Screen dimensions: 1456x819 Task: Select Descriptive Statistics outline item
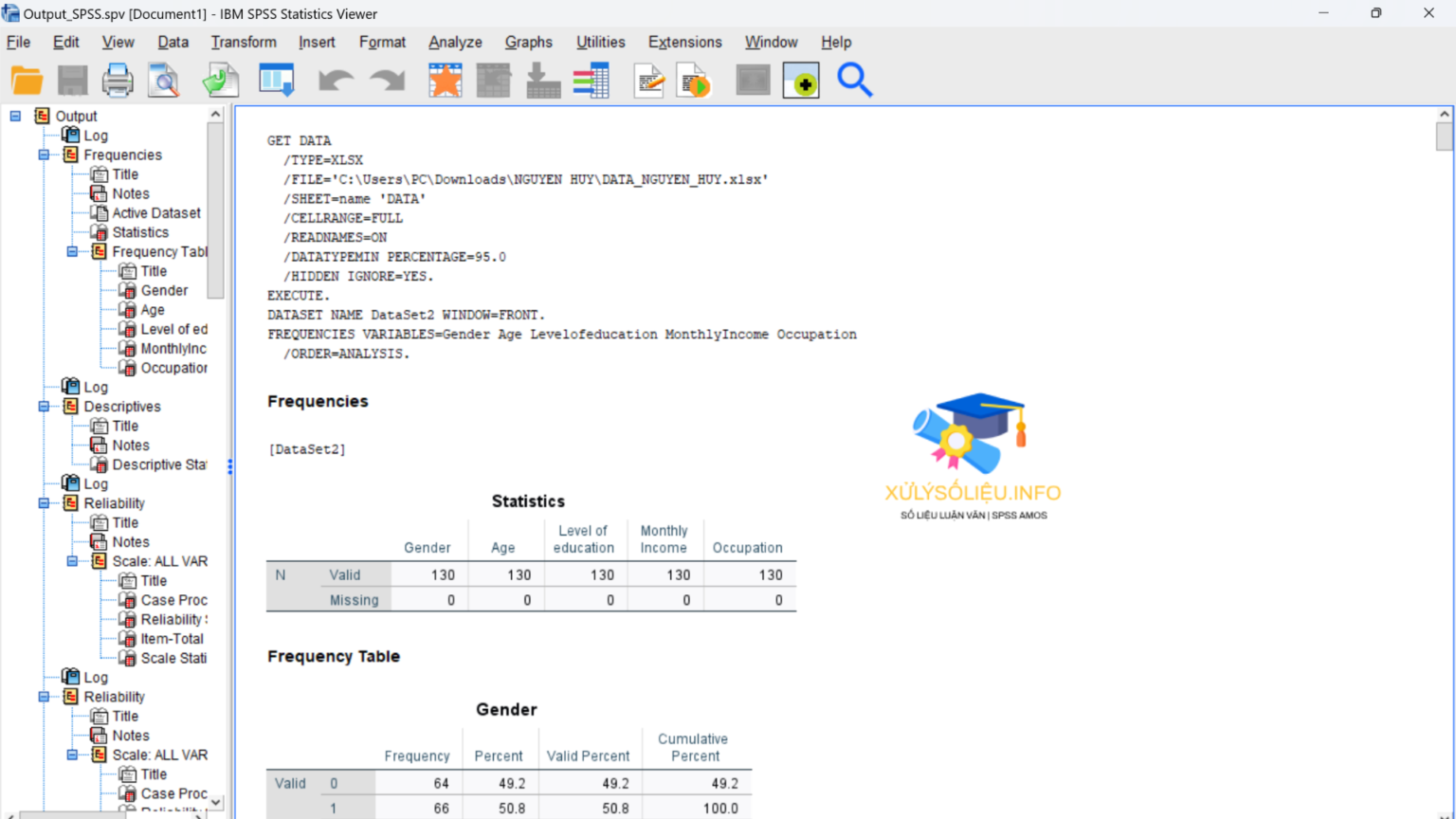click(x=159, y=464)
